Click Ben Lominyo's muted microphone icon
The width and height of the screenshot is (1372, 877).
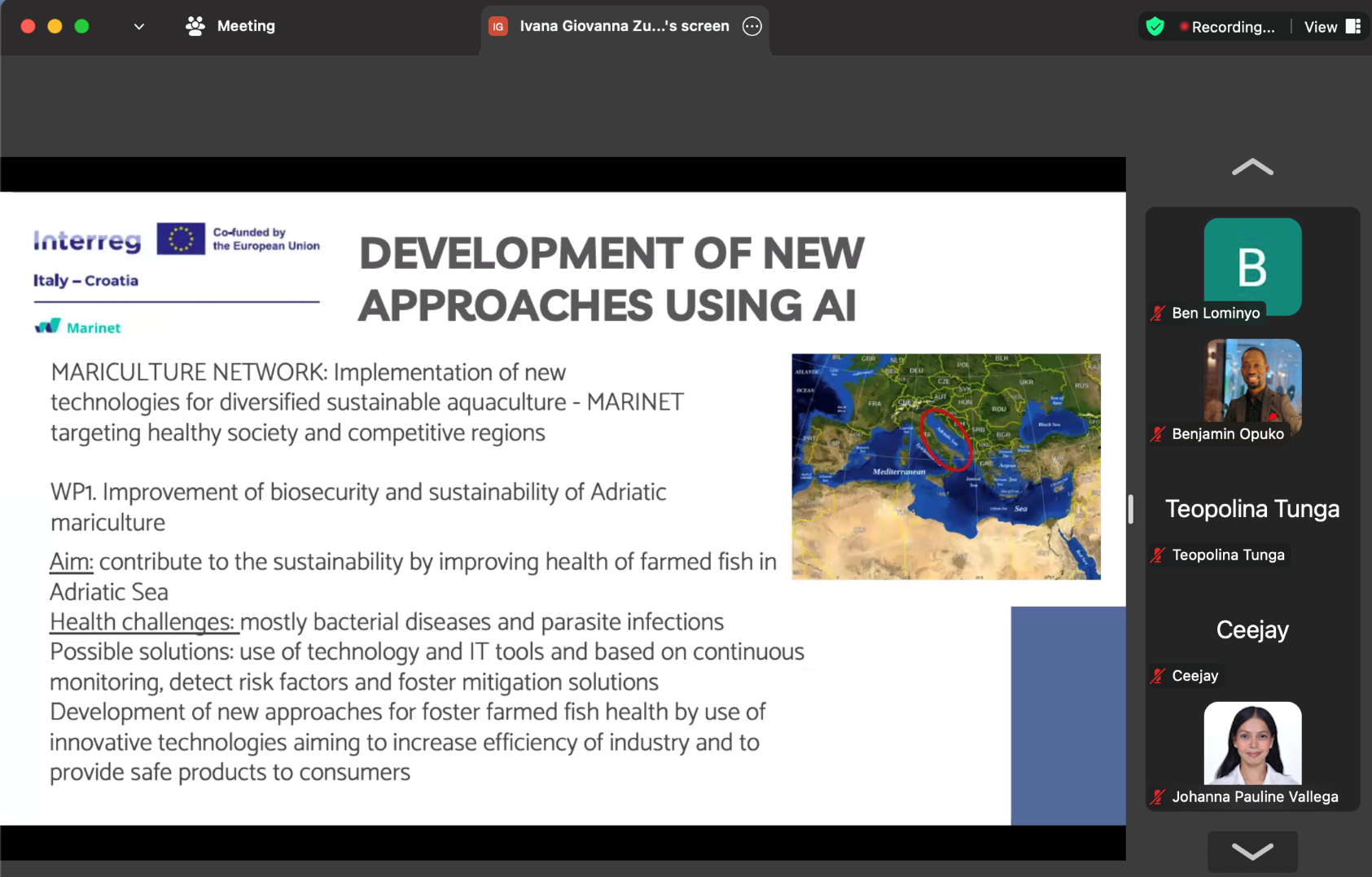click(1158, 314)
